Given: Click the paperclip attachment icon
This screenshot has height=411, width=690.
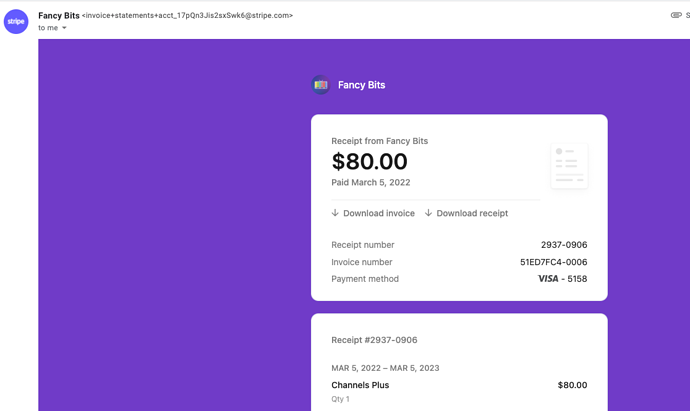Looking at the screenshot, I should 676,15.
